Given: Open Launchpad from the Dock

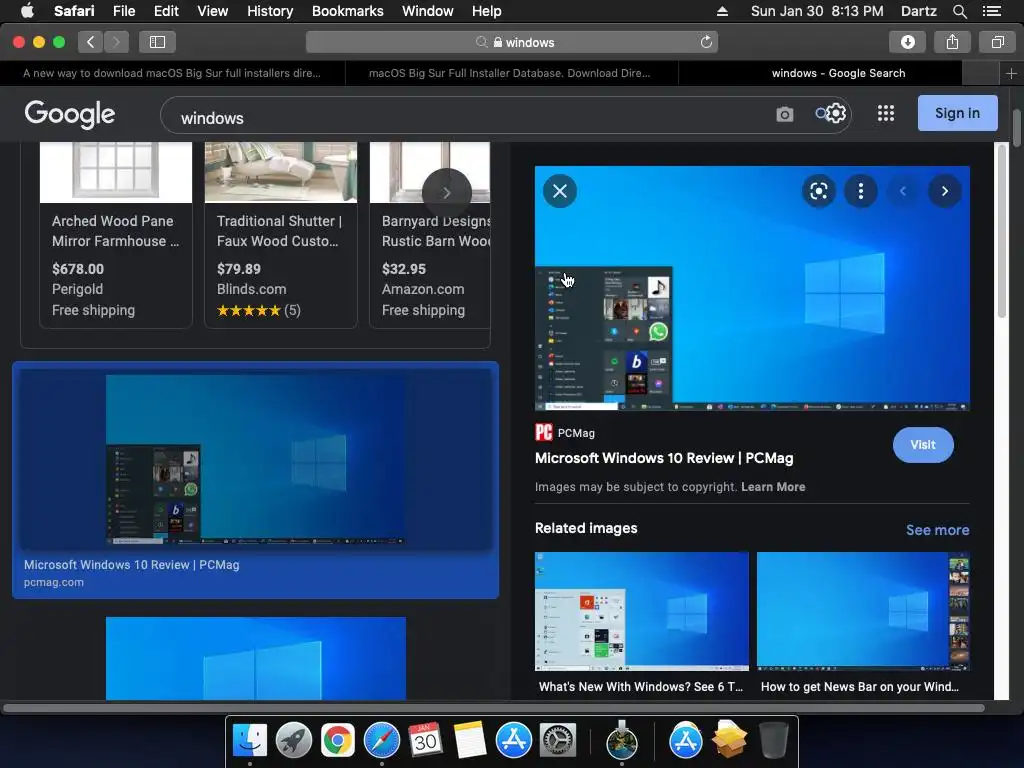Looking at the screenshot, I should click(x=294, y=740).
